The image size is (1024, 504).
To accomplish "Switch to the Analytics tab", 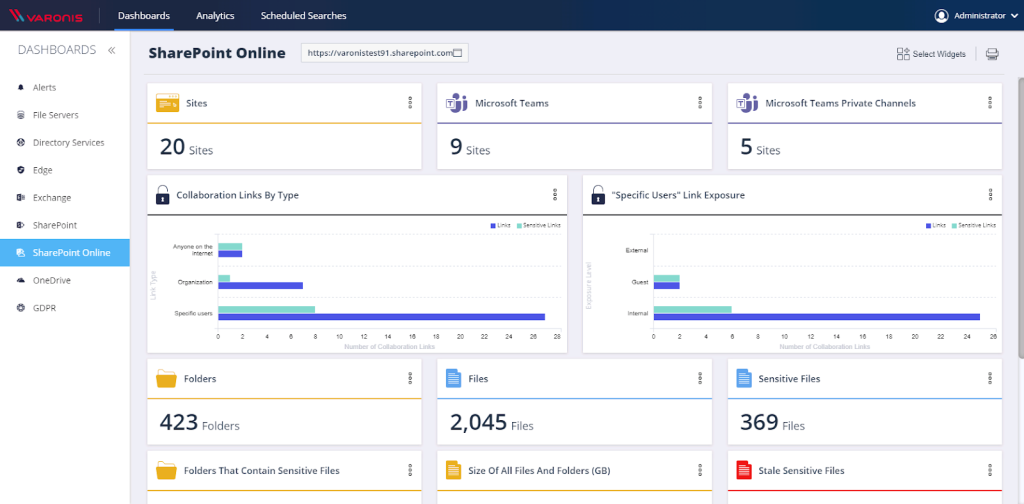I will pos(215,16).
